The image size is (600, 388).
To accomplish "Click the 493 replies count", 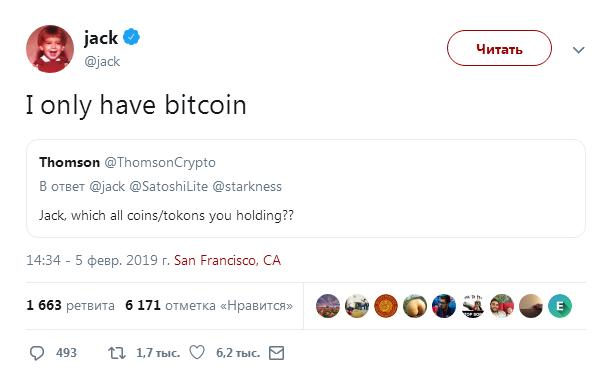I will coord(66,352).
